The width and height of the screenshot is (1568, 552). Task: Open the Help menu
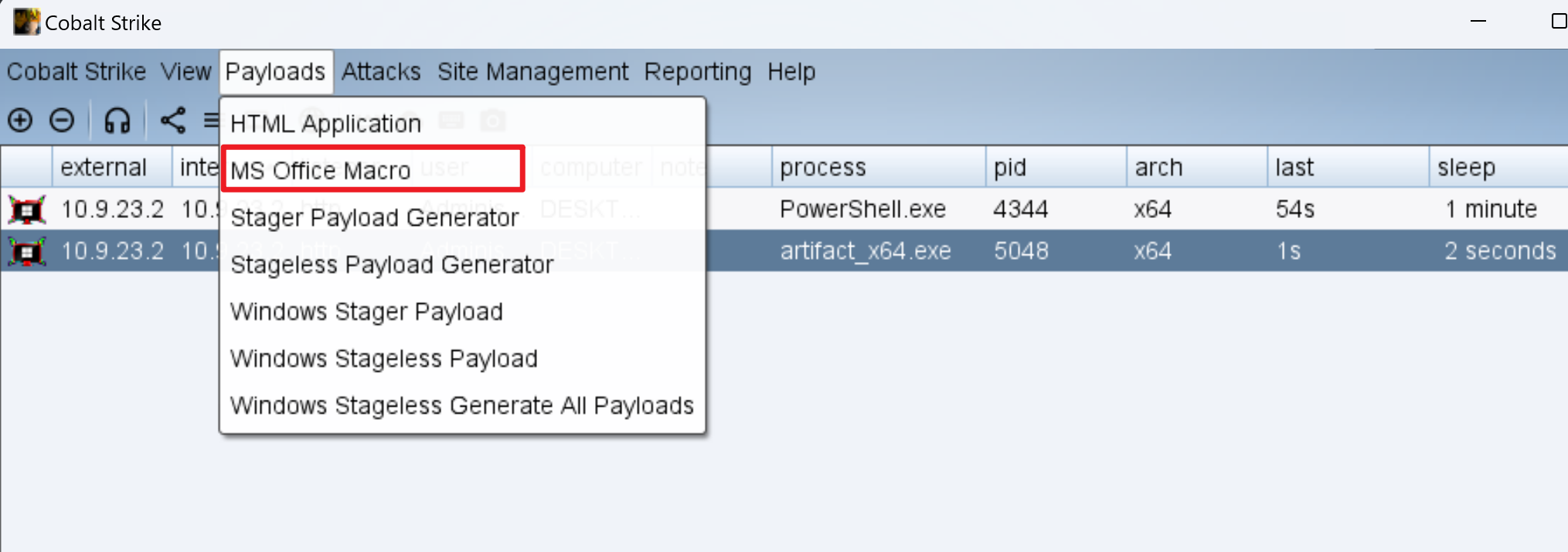(x=791, y=72)
